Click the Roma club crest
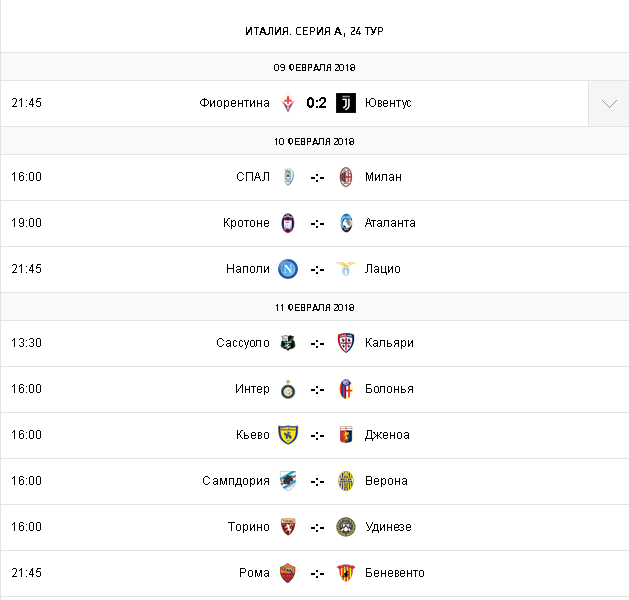 [x=288, y=573]
